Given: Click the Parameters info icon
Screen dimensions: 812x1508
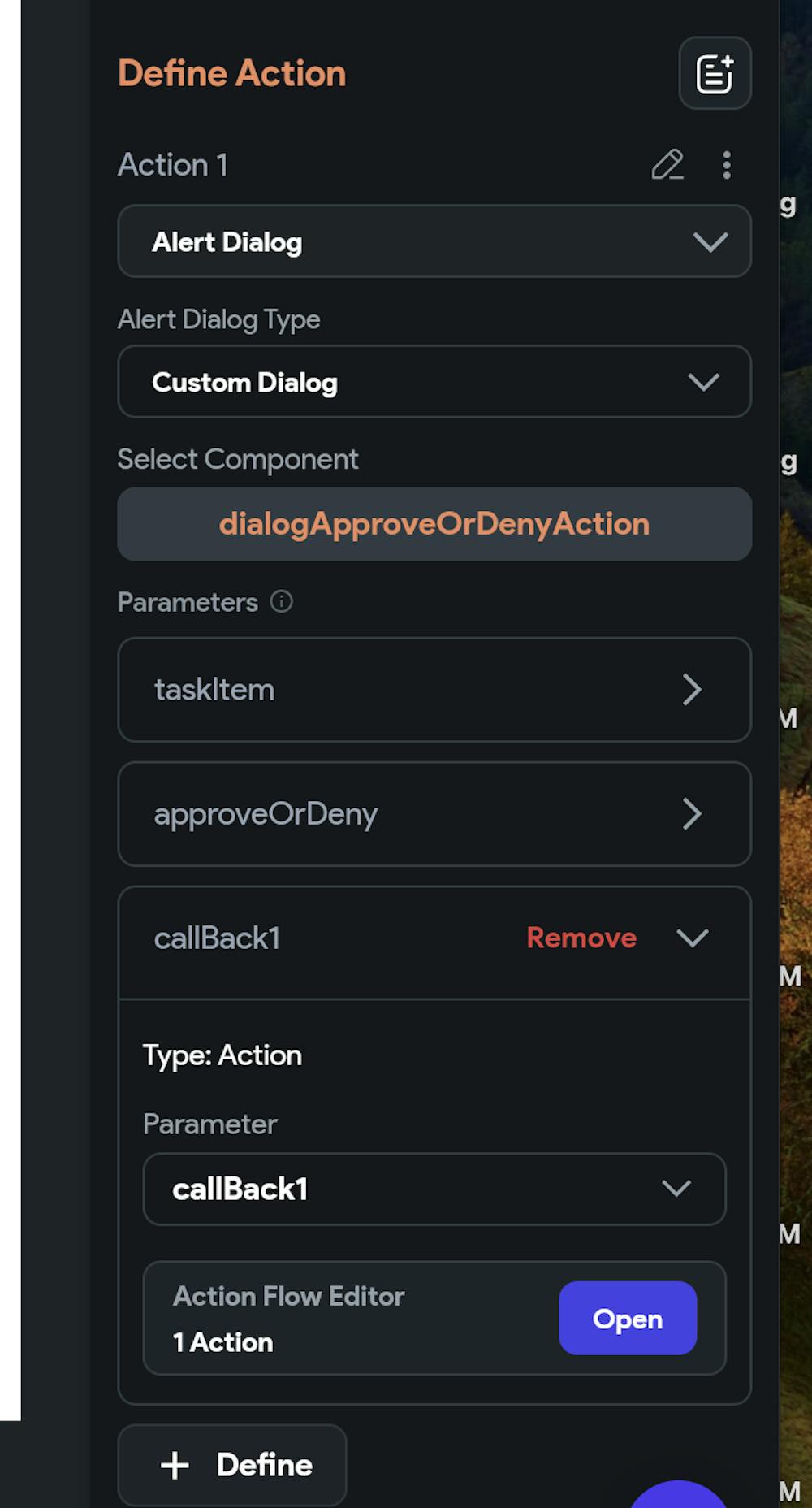Looking at the screenshot, I should [x=281, y=602].
